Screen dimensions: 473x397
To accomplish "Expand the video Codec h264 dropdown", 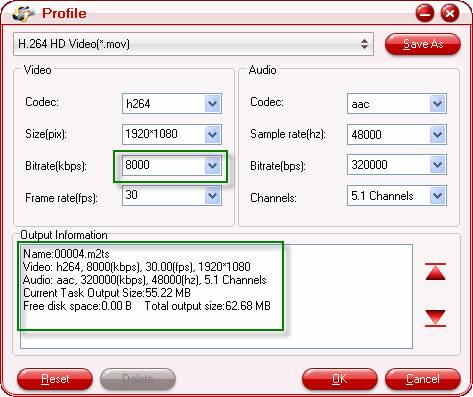I will click(213, 104).
